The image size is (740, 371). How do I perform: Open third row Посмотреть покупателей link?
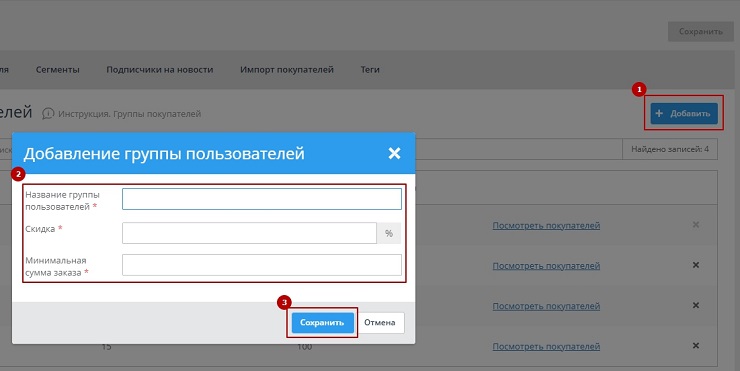click(x=546, y=306)
